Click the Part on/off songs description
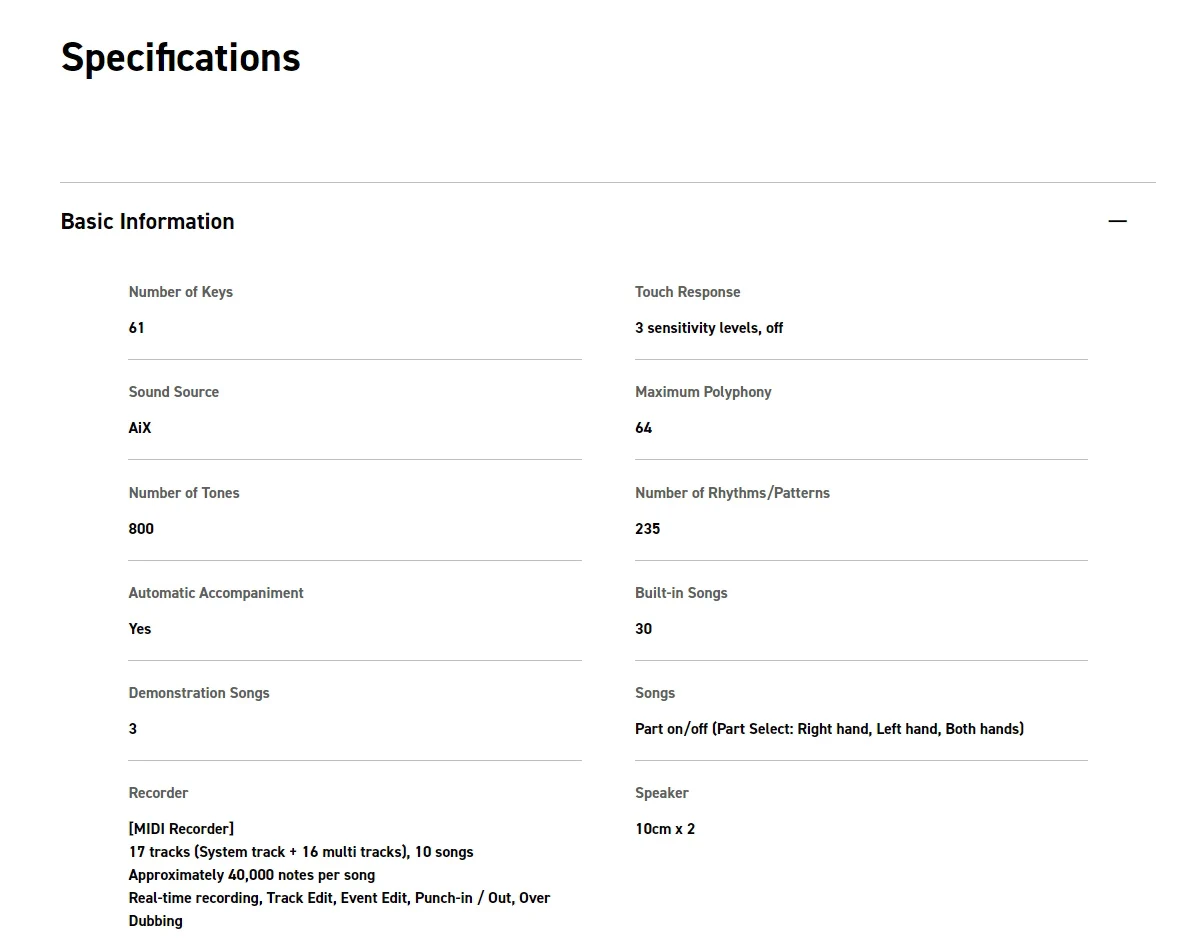Screen dimensions: 1200x944 pos(829,729)
